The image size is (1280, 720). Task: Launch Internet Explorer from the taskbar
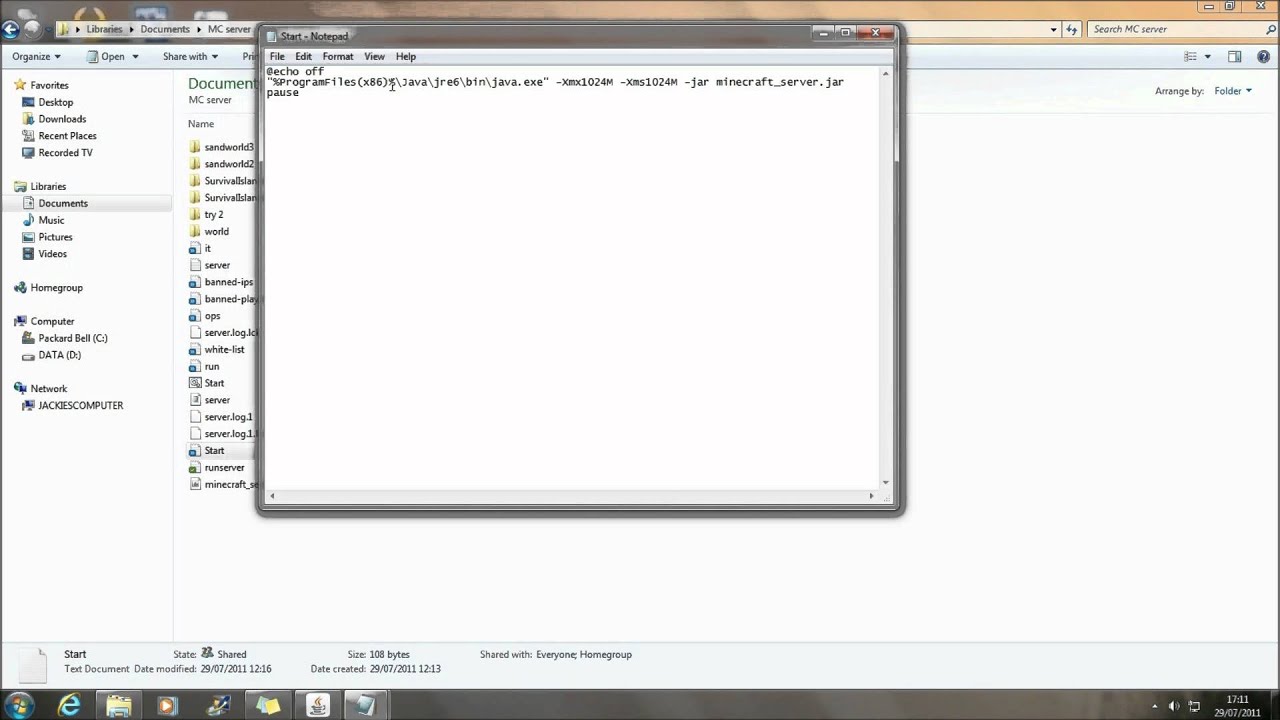69,705
